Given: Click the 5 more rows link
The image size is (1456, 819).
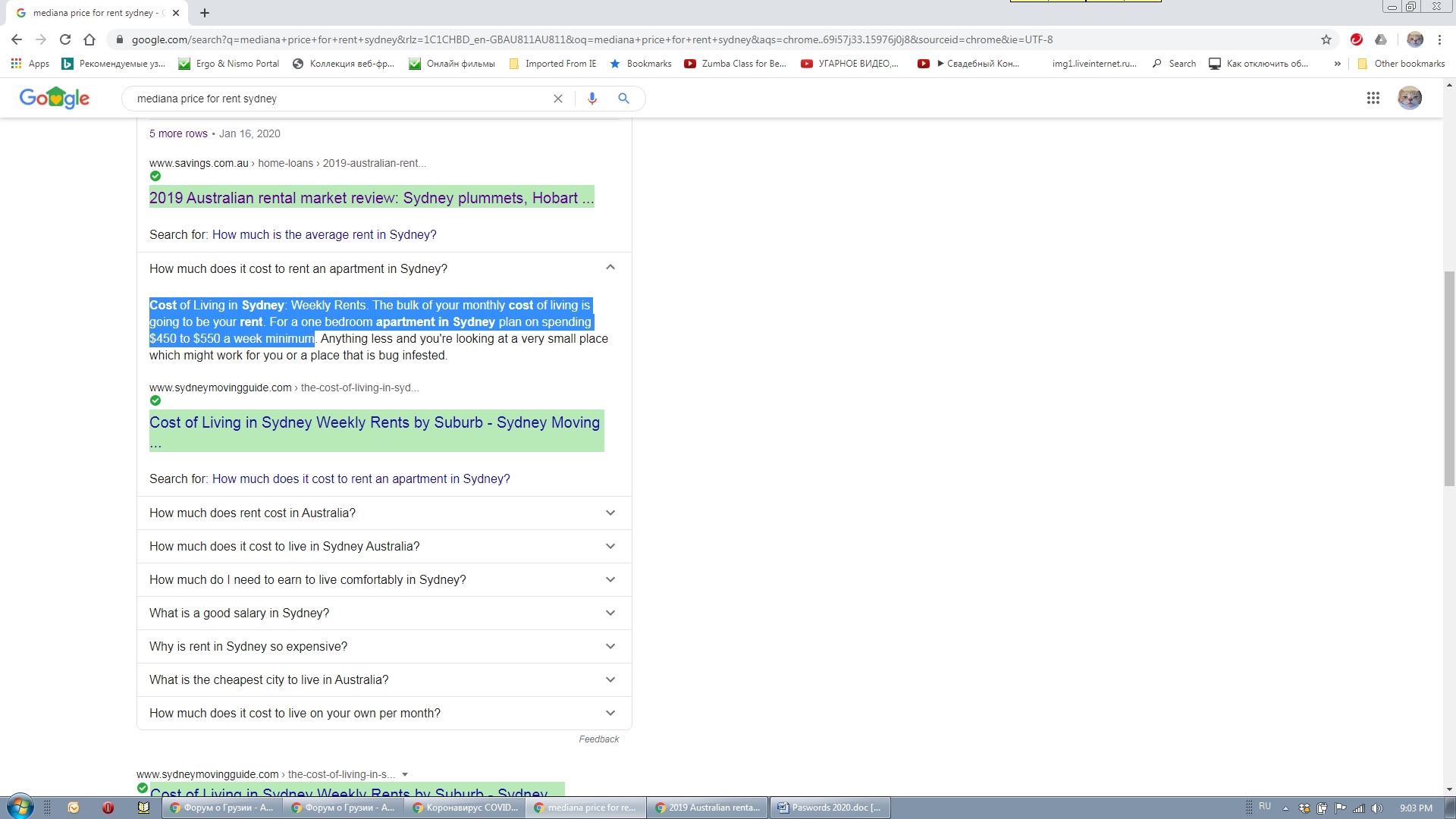Looking at the screenshot, I should [178, 133].
